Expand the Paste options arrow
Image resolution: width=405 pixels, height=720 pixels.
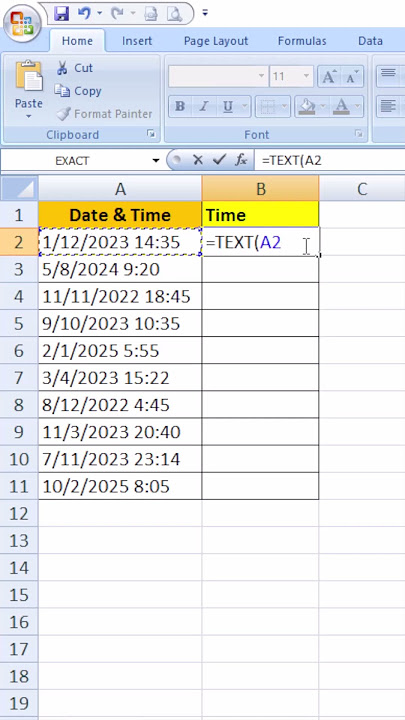tap(29, 117)
